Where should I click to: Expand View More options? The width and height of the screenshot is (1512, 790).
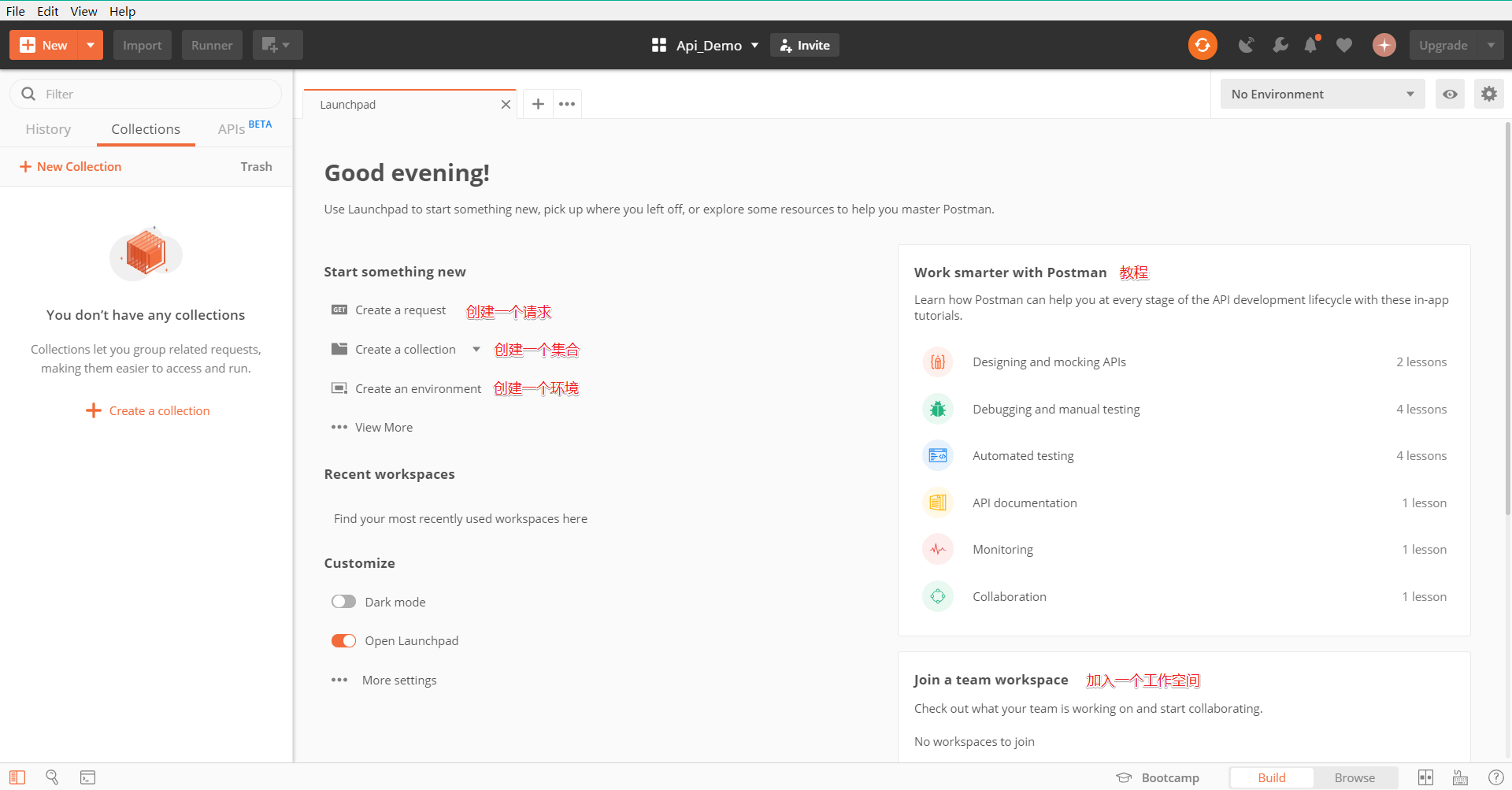click(372, 427)
